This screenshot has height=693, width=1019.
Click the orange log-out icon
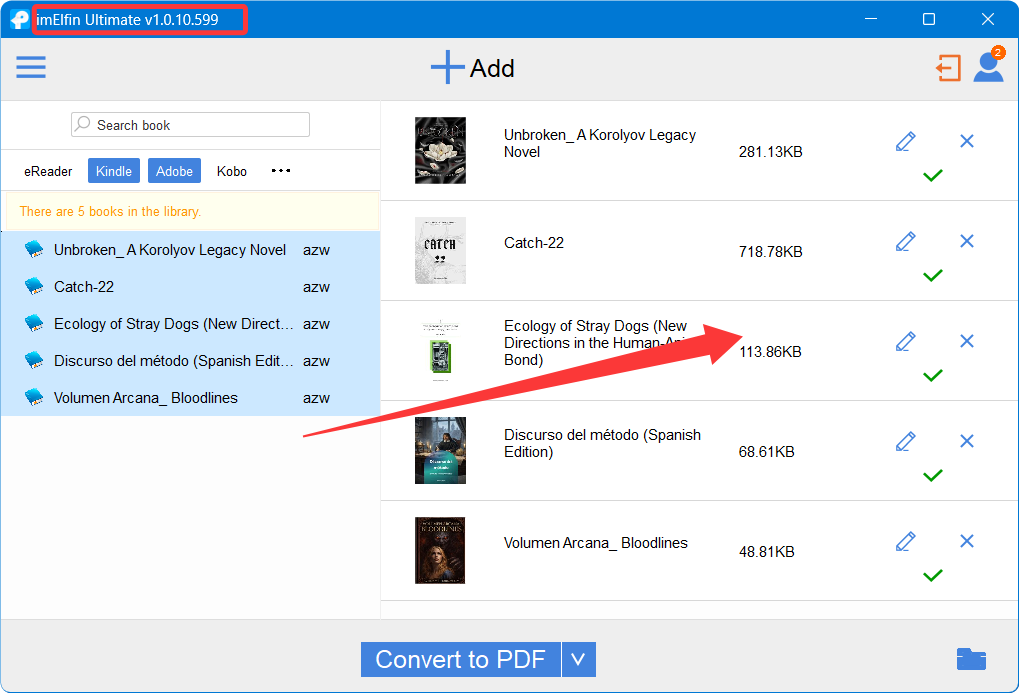[948, 68]
